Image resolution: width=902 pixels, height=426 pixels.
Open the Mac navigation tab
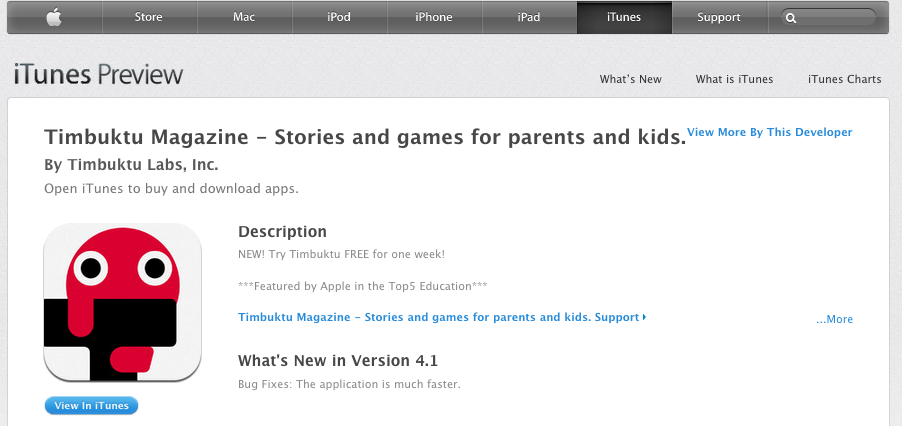click(x=244, y=17)
